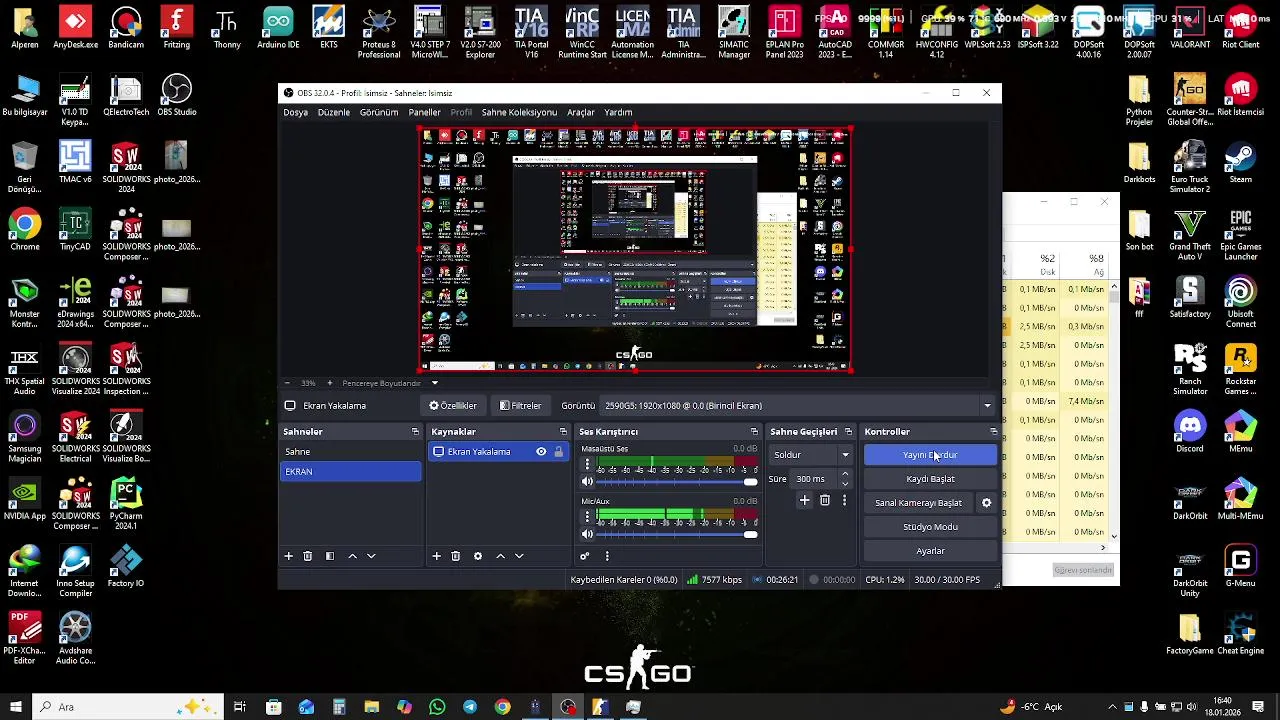The width and height of the screenshot is (1280, 720).
Task: Open transition properties three-dot menu
Action: coord(844,500)
